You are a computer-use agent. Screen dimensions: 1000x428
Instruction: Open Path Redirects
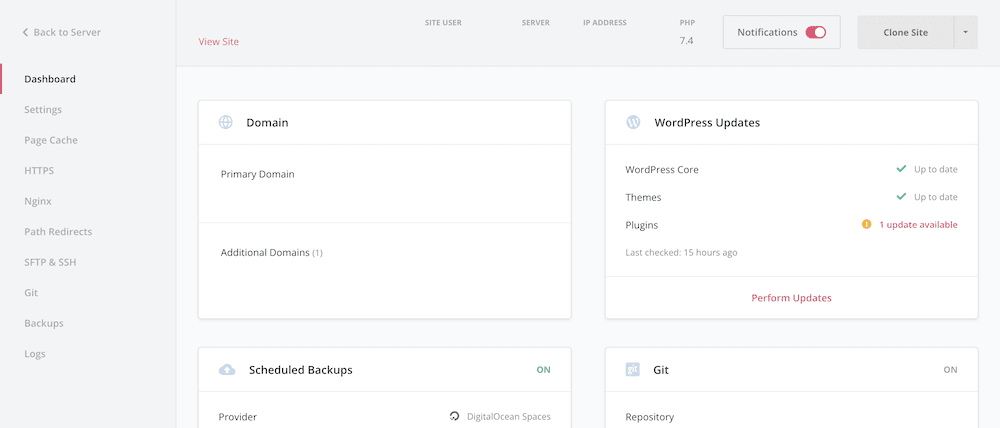point(58,232)
